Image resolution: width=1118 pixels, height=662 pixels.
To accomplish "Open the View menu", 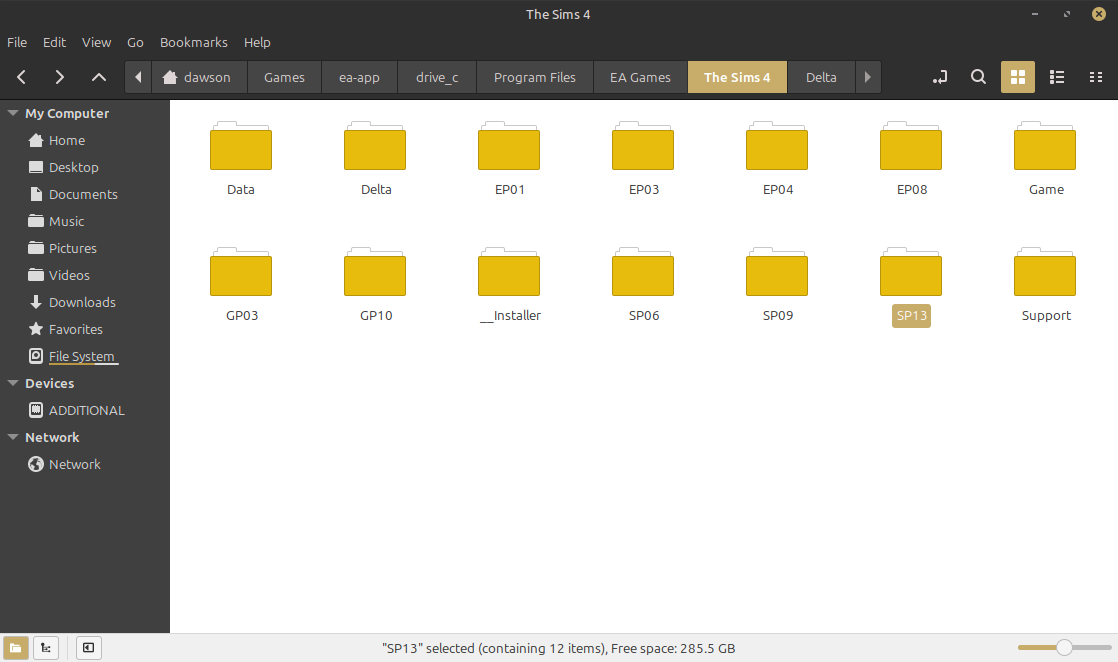I will [96, 42].
